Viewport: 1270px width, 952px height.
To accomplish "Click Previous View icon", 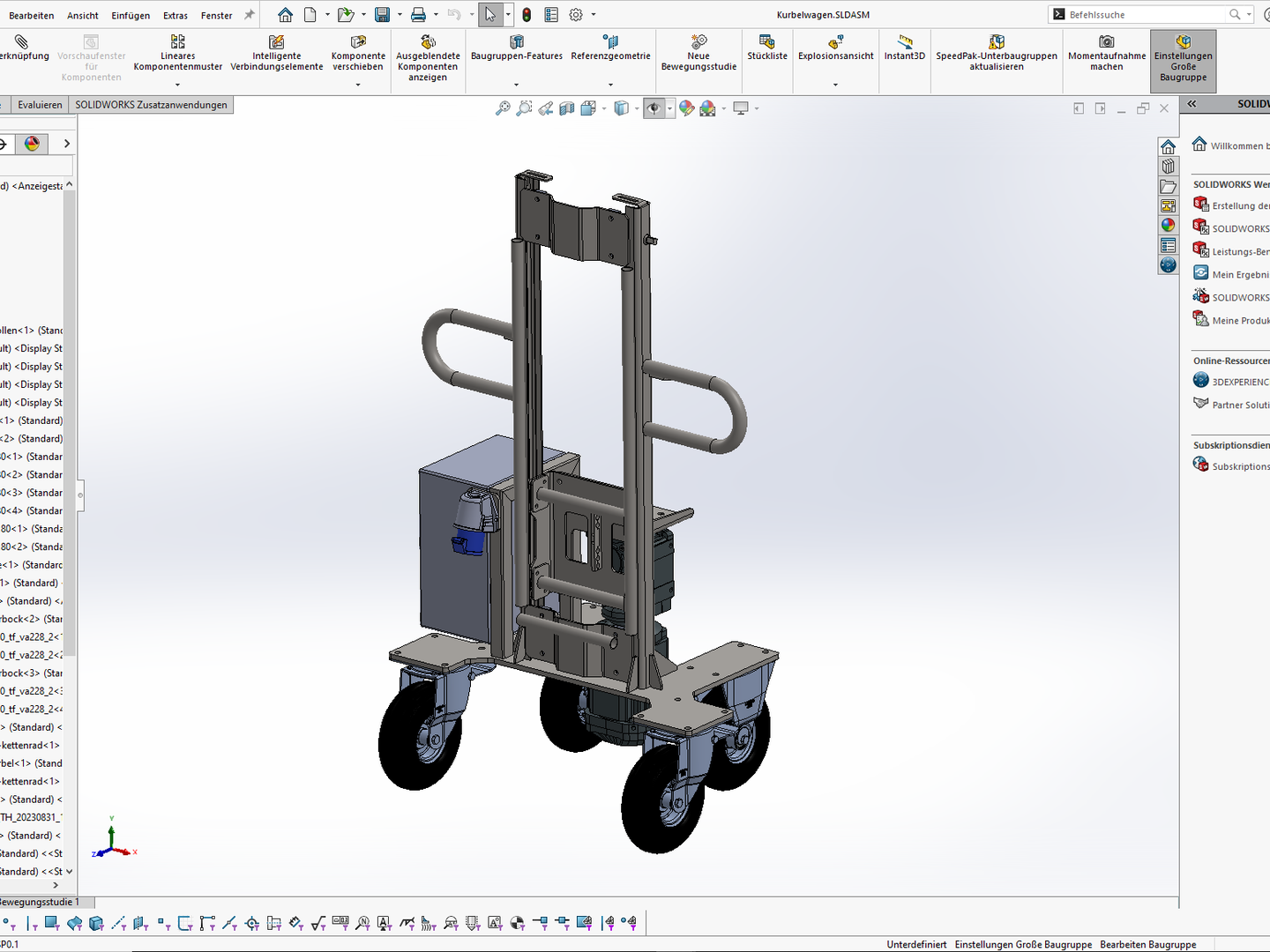I will pyautogui.click(x=546, y=108).
